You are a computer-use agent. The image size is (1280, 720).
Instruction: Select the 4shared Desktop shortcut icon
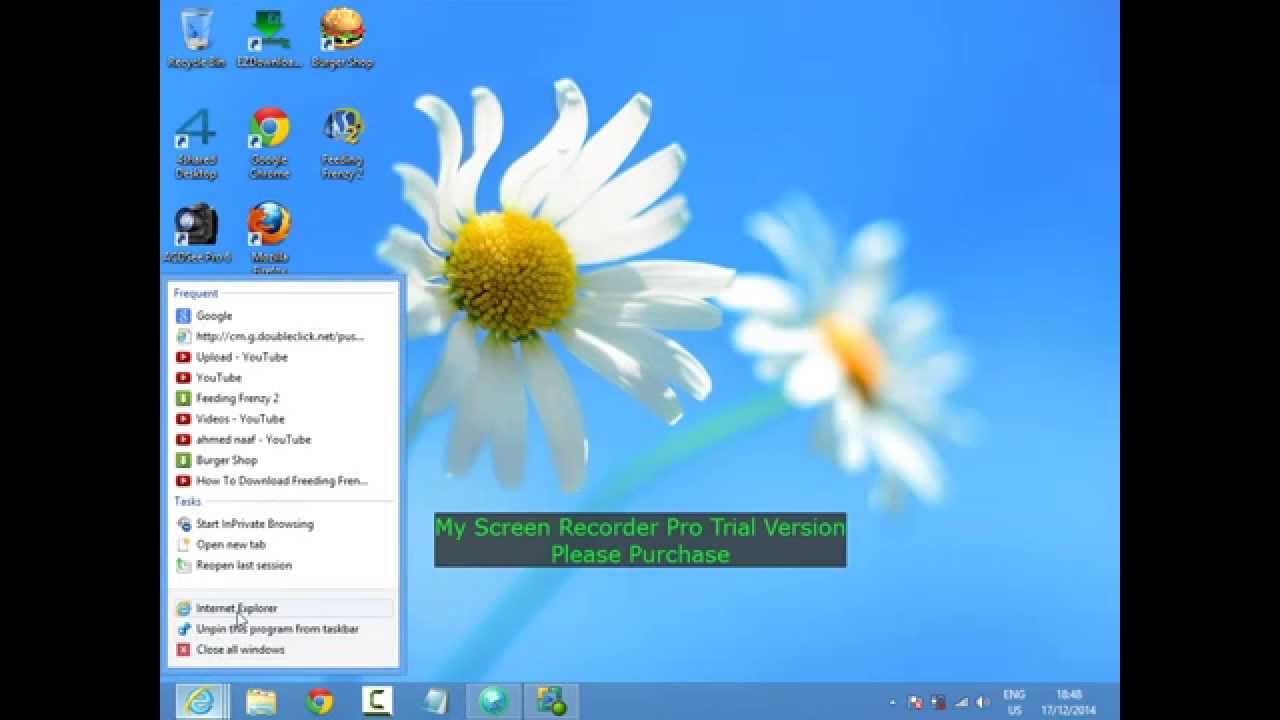click(196, 143)
